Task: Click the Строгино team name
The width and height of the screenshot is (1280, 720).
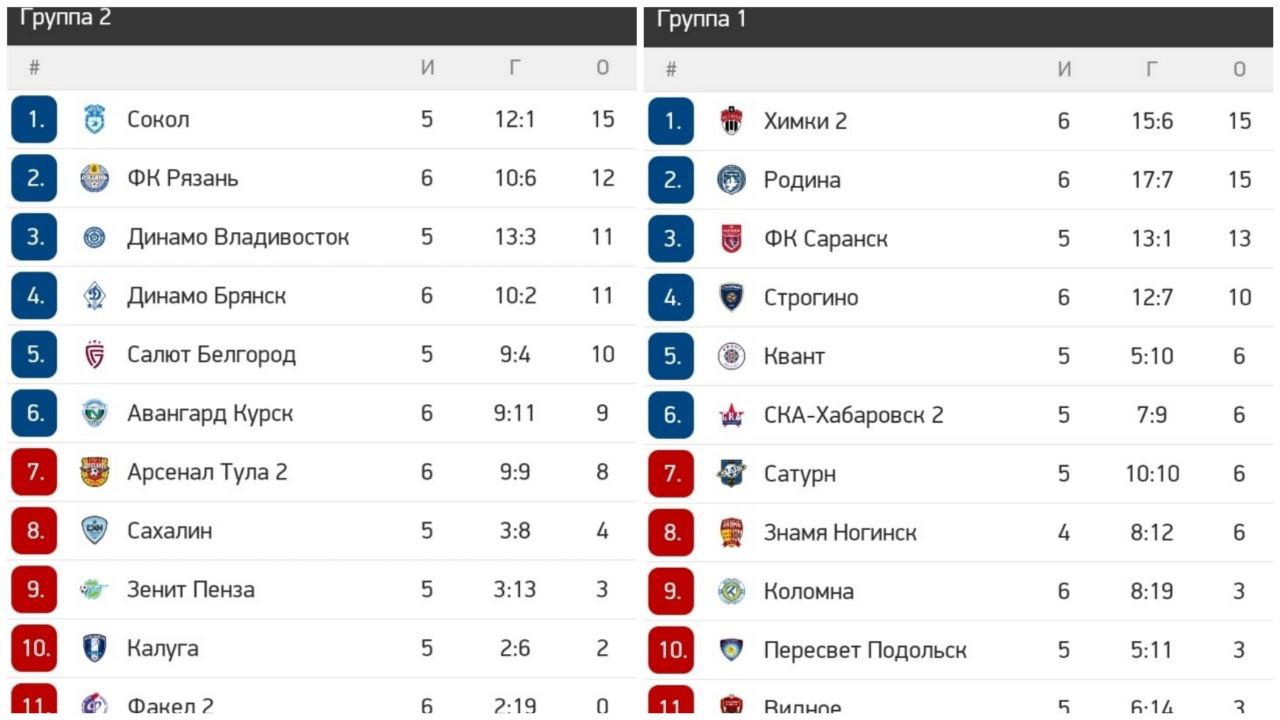Action: pos(810,297)
